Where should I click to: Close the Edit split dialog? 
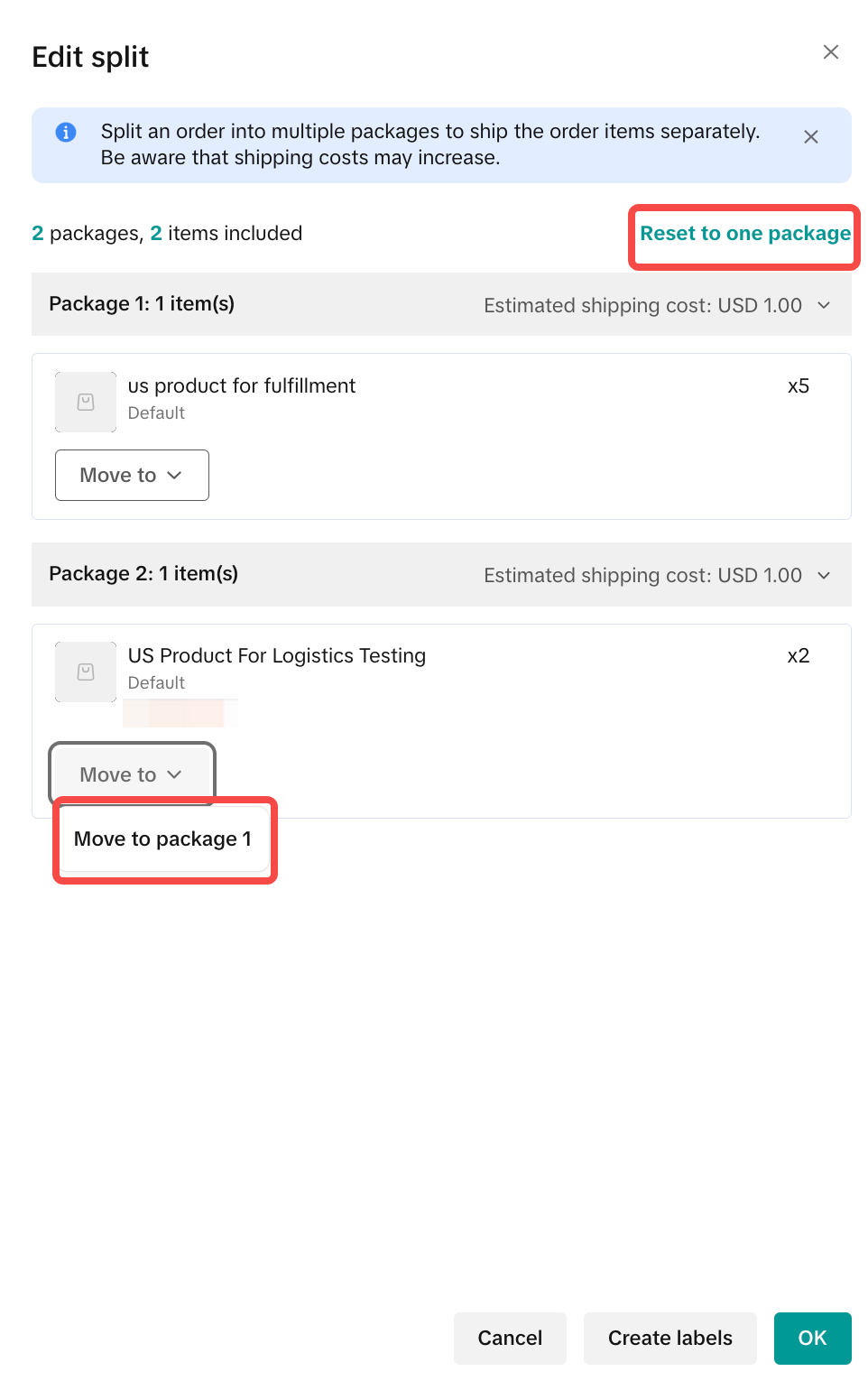[830, 52]
